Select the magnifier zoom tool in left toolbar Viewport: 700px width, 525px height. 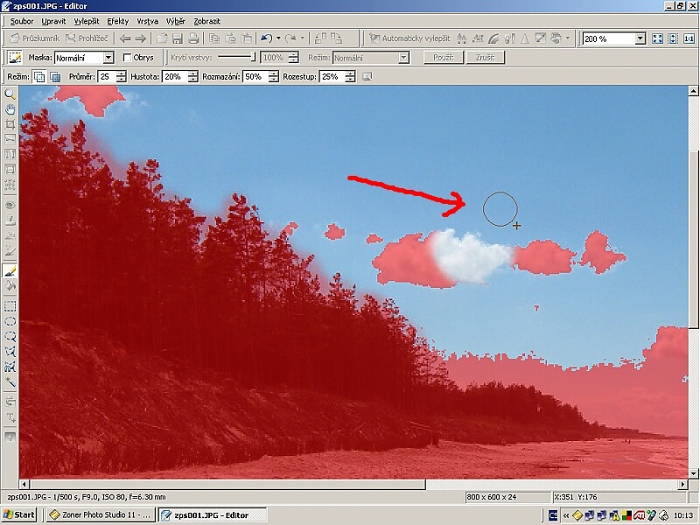tap(10, 93)
